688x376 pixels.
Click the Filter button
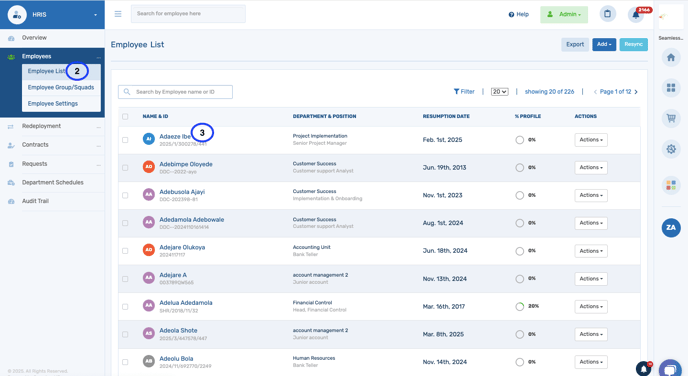click(x=464, y=92)
